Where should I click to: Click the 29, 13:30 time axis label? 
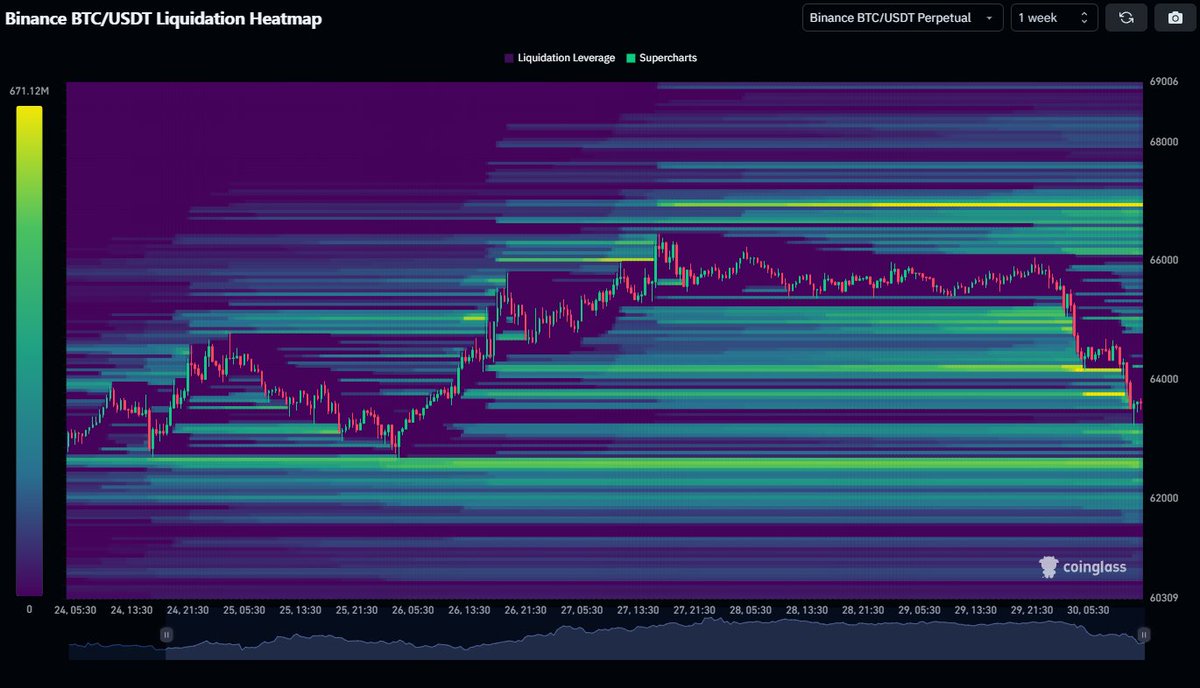tap(974, 609)
